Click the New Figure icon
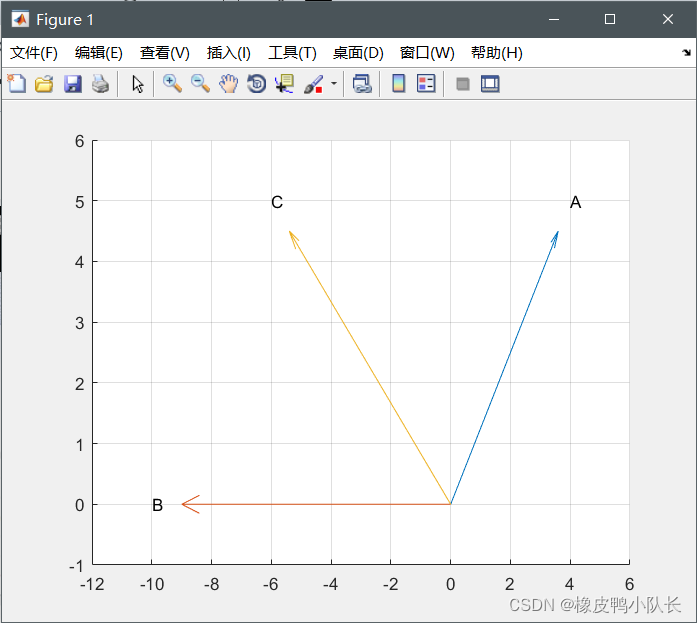697x623 pixels. pos(16,84)
